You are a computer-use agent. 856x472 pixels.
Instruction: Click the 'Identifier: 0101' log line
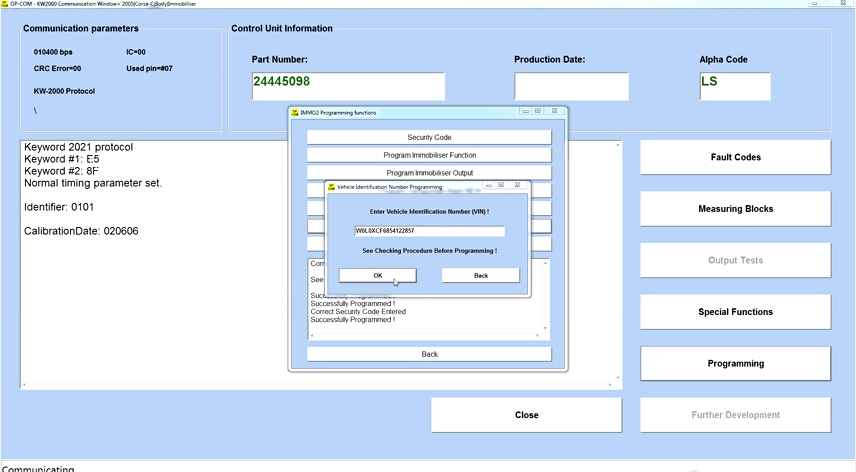pyautogui.click(x=59, y=207)
